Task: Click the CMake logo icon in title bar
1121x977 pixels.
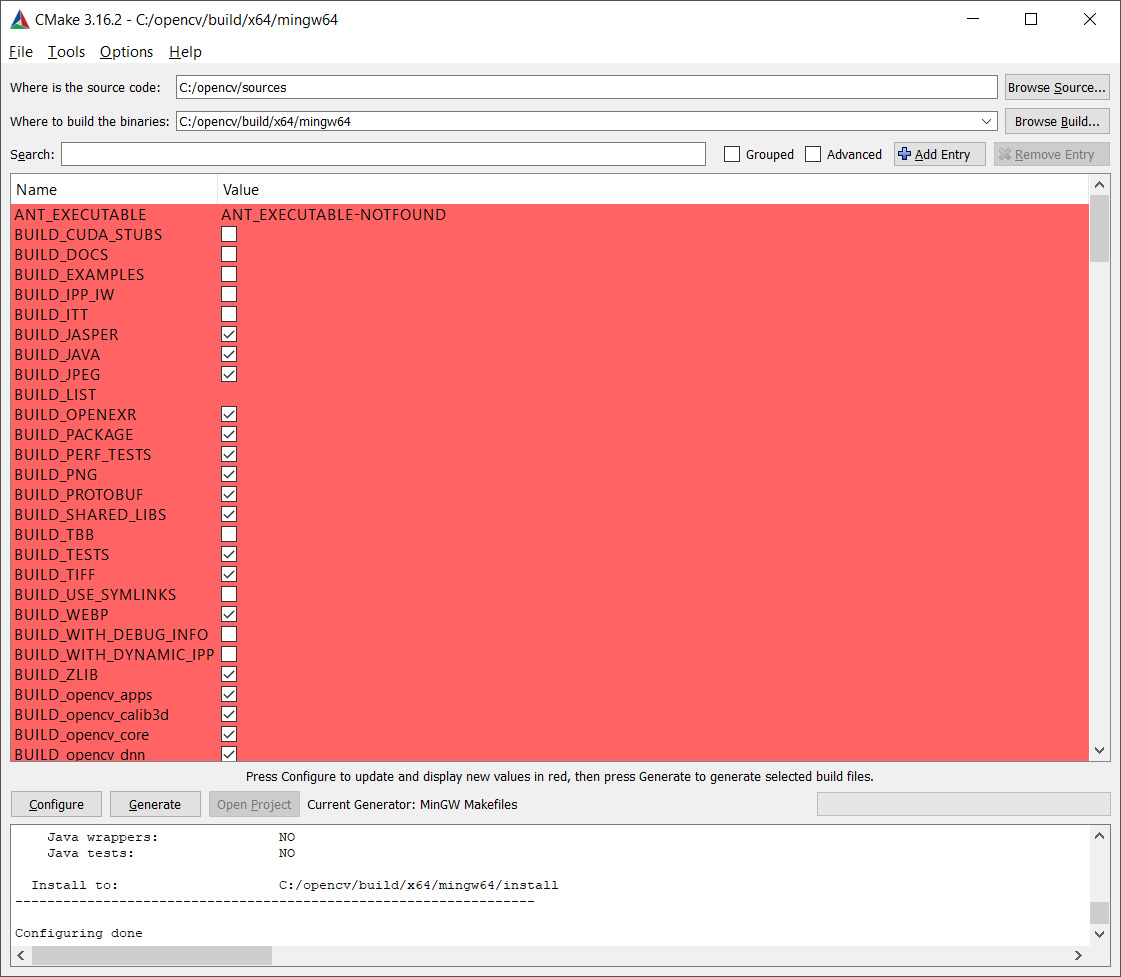Action: pyautogui.click(x=20, y=19)
